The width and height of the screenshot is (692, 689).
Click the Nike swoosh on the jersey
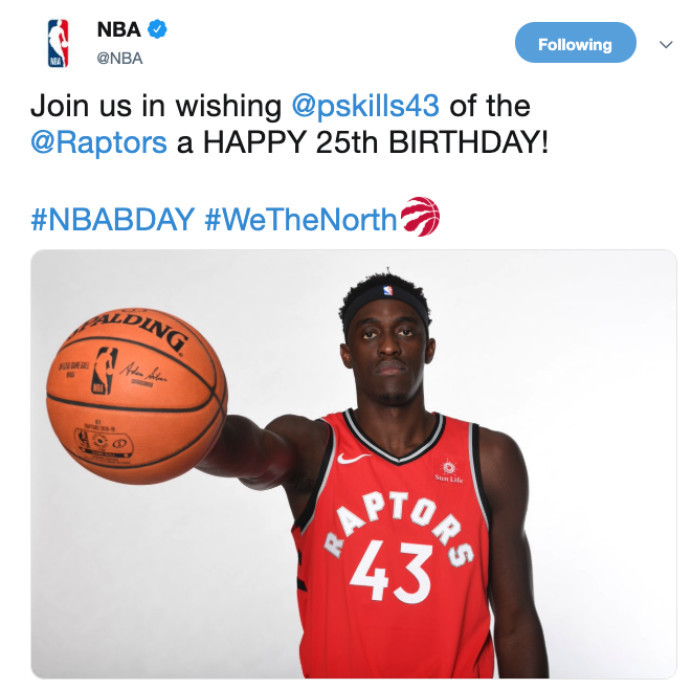coord(353,458)
